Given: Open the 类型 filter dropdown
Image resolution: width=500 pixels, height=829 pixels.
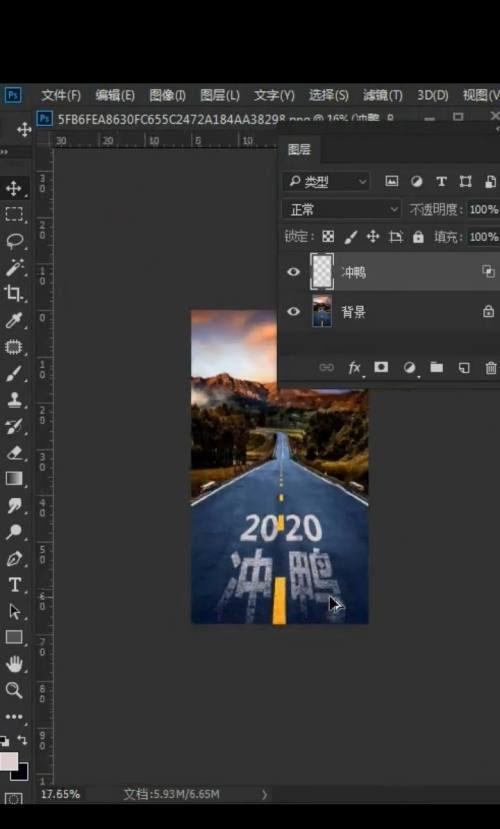Looking at the screenshot, I should [326, 181].
